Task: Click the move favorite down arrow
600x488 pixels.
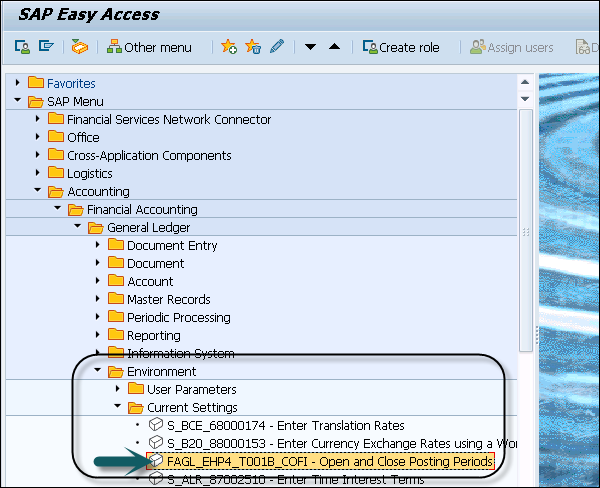Action: pyautogui.click(x=310, y=47)
